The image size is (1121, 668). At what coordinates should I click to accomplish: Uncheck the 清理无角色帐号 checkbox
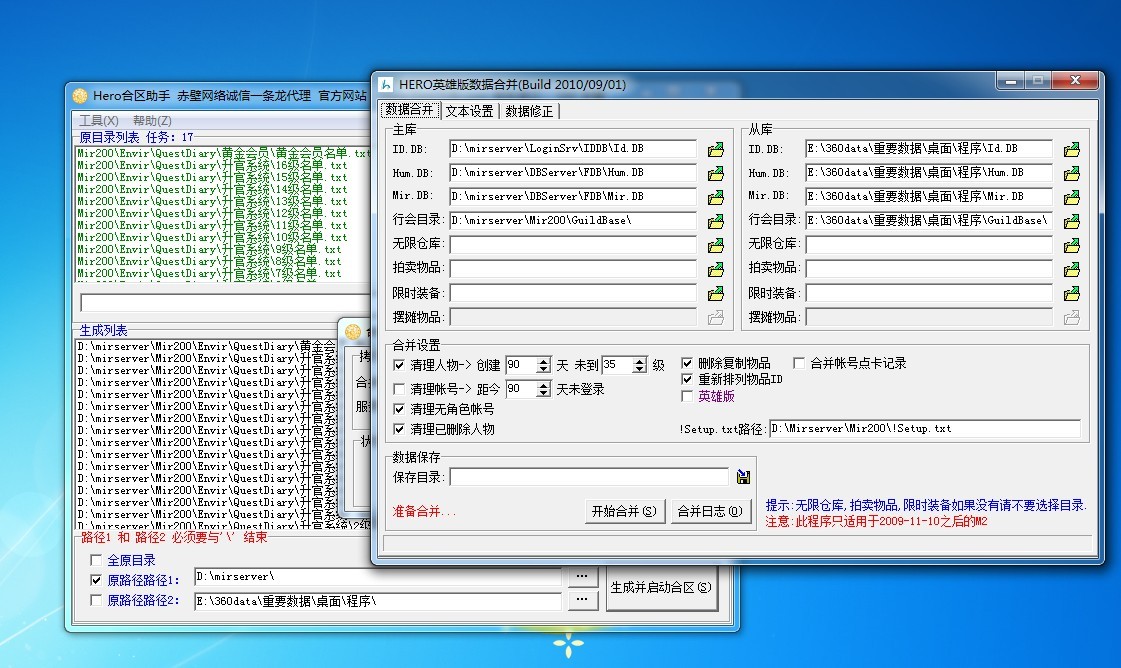[x=400, y=409]
